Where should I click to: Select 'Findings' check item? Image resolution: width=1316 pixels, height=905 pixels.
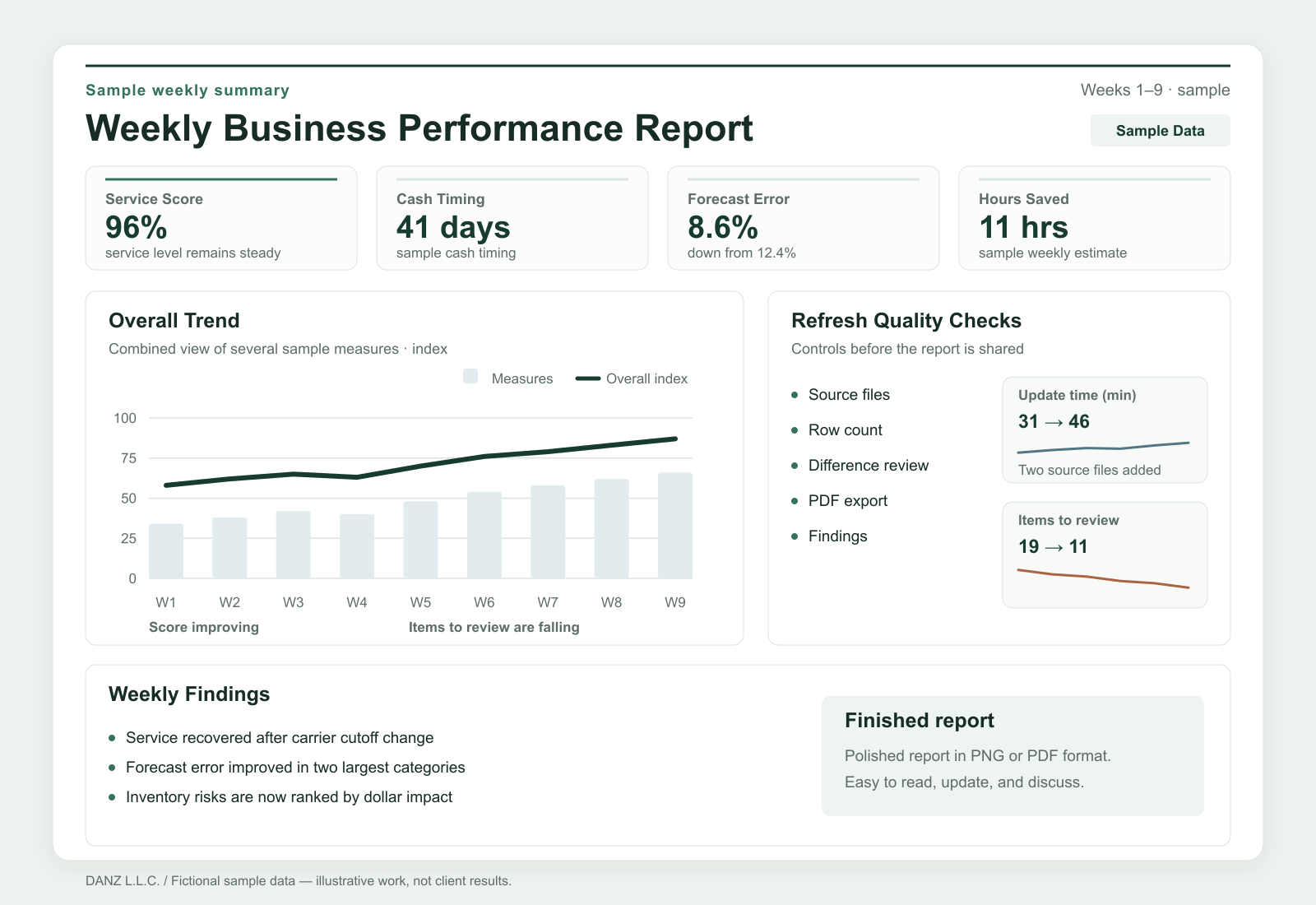pyautogui.click(x=829, y=536)
